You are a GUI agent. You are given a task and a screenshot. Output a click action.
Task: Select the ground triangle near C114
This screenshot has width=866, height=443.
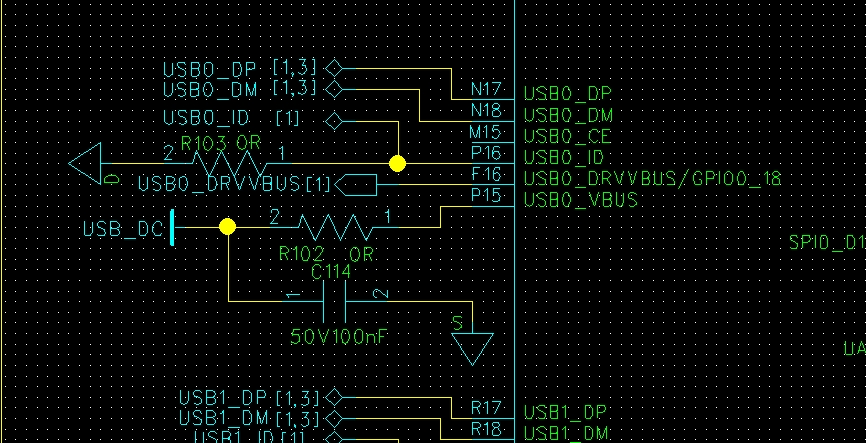tap(472, 349)
